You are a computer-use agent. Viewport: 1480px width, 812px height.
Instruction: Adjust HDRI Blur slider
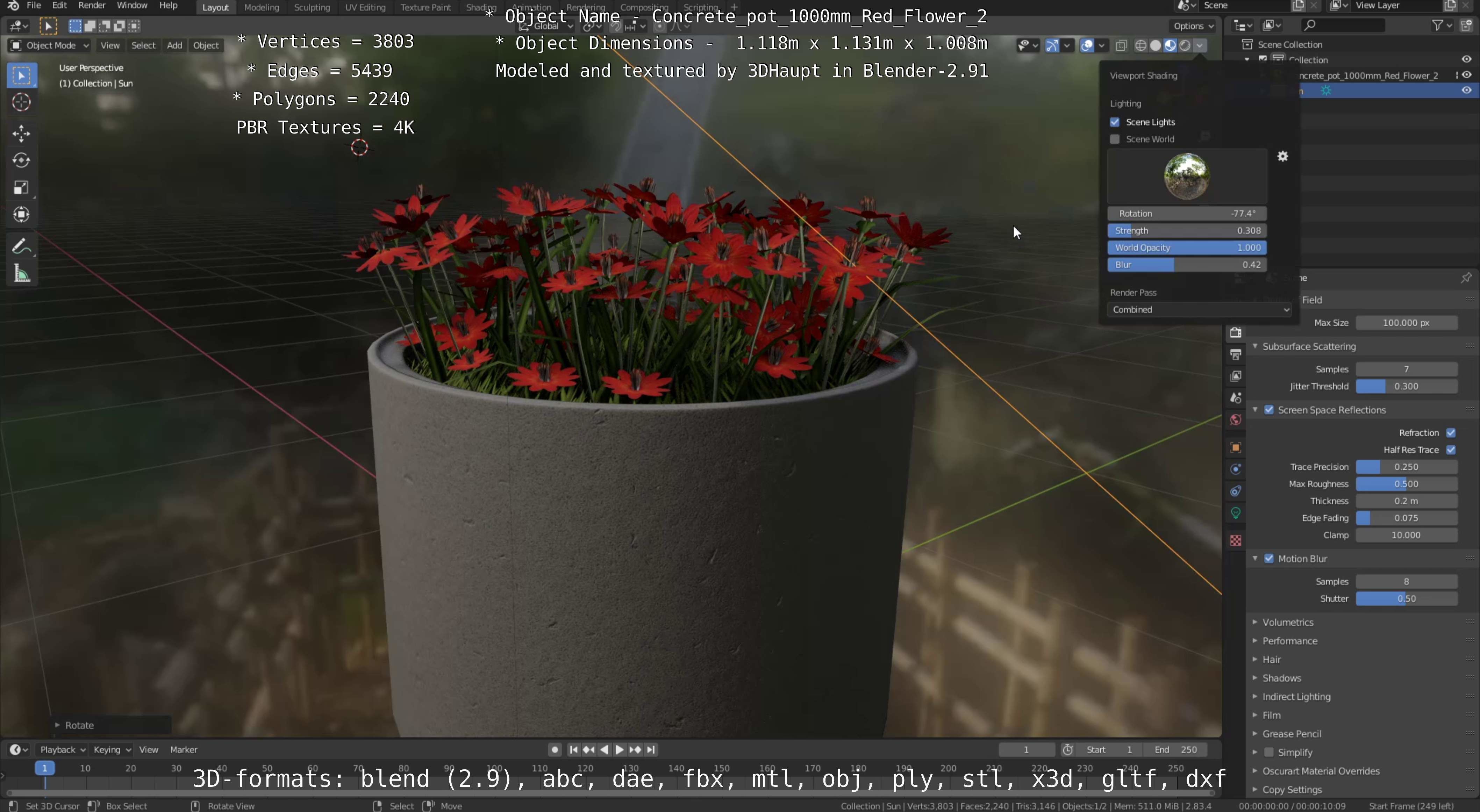point(1187,265)
